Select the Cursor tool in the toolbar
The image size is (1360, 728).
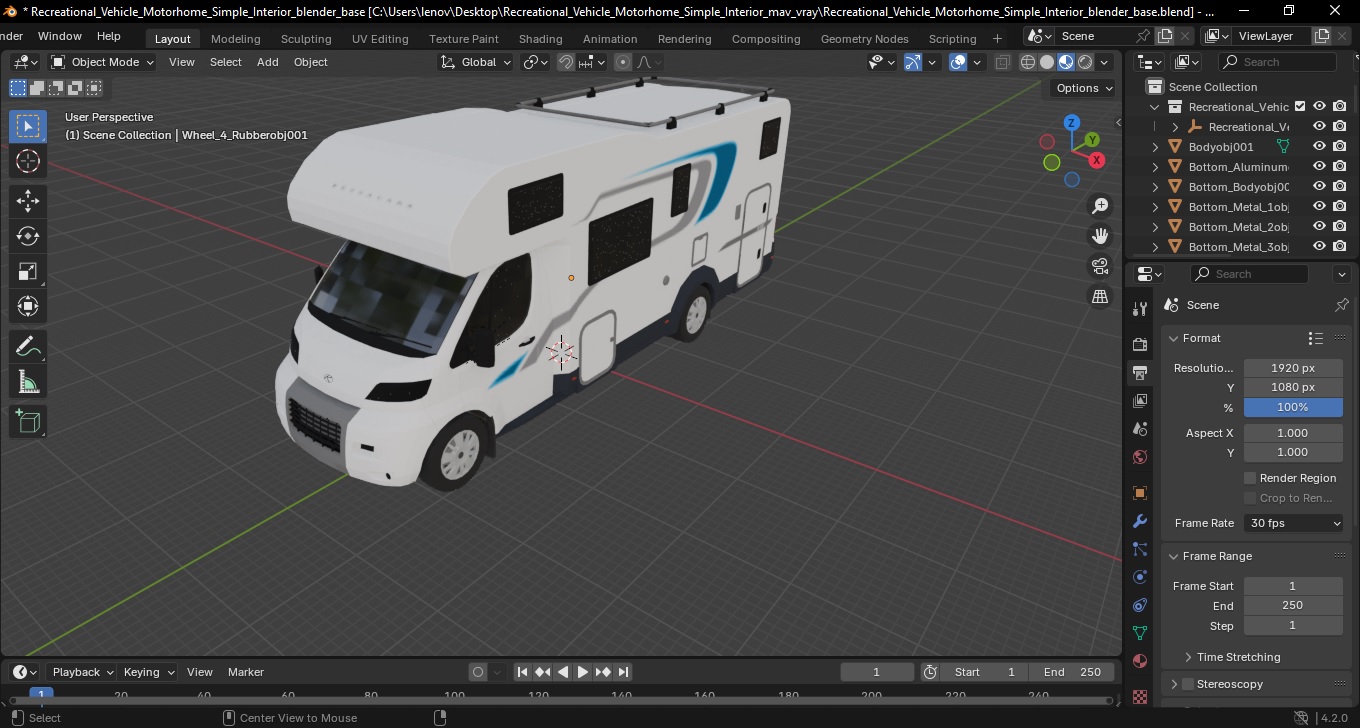point(28,161)
